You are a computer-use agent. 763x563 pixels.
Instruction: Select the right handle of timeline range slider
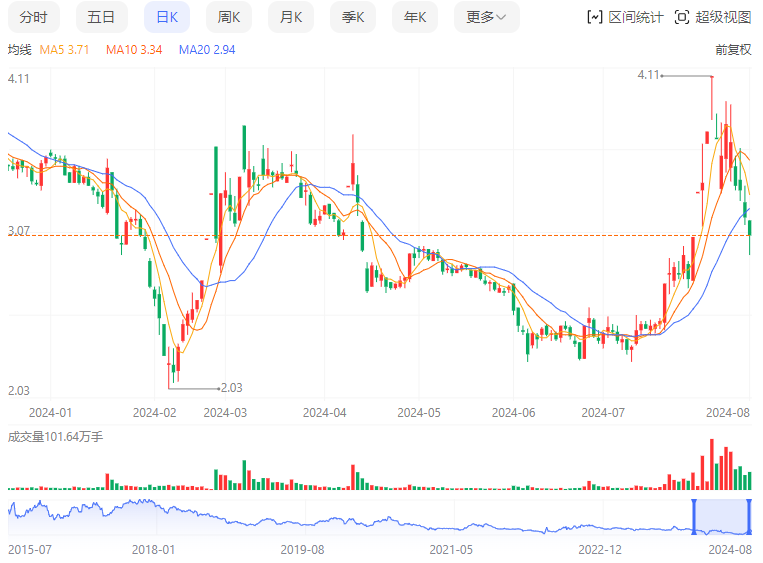(x=749, y=517)
